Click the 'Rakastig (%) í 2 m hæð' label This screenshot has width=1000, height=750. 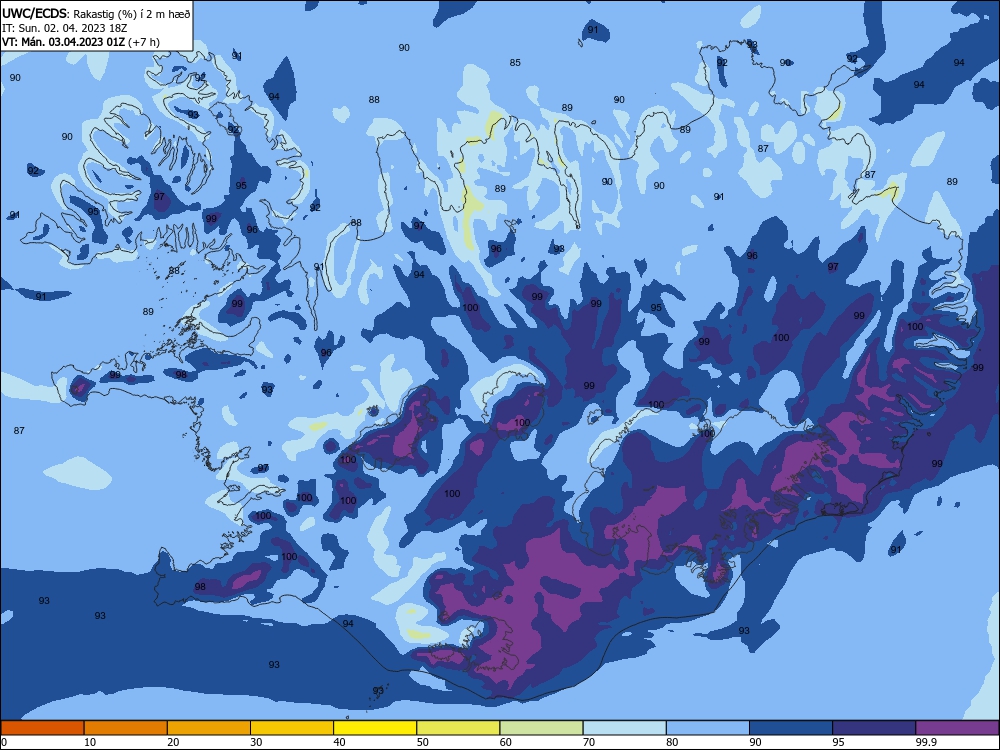coord(132,14)
